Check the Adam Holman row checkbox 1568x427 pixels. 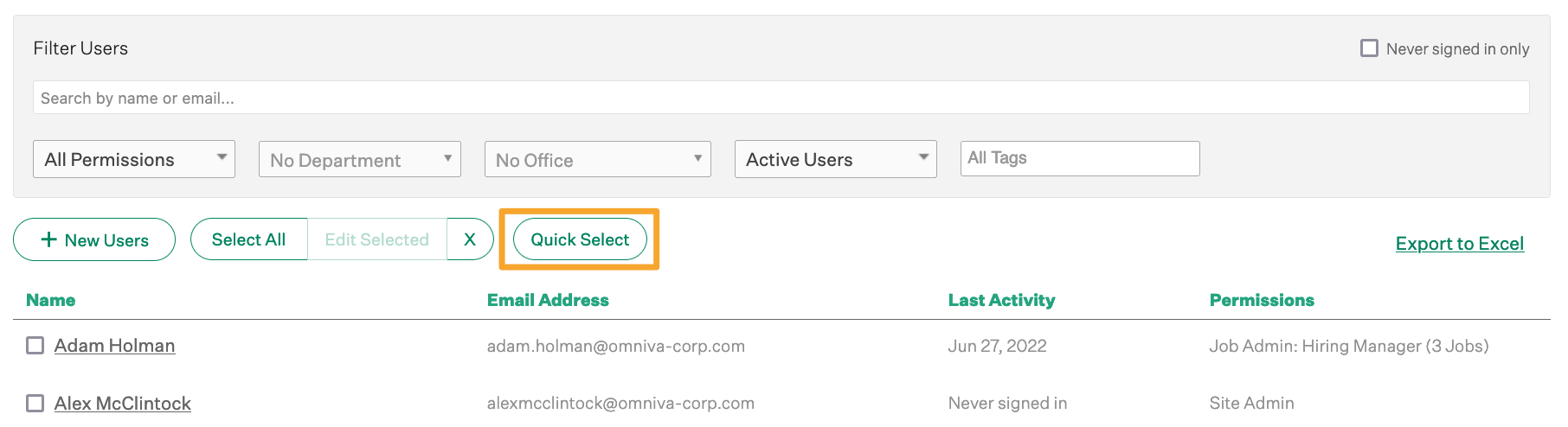pos(35,346)
